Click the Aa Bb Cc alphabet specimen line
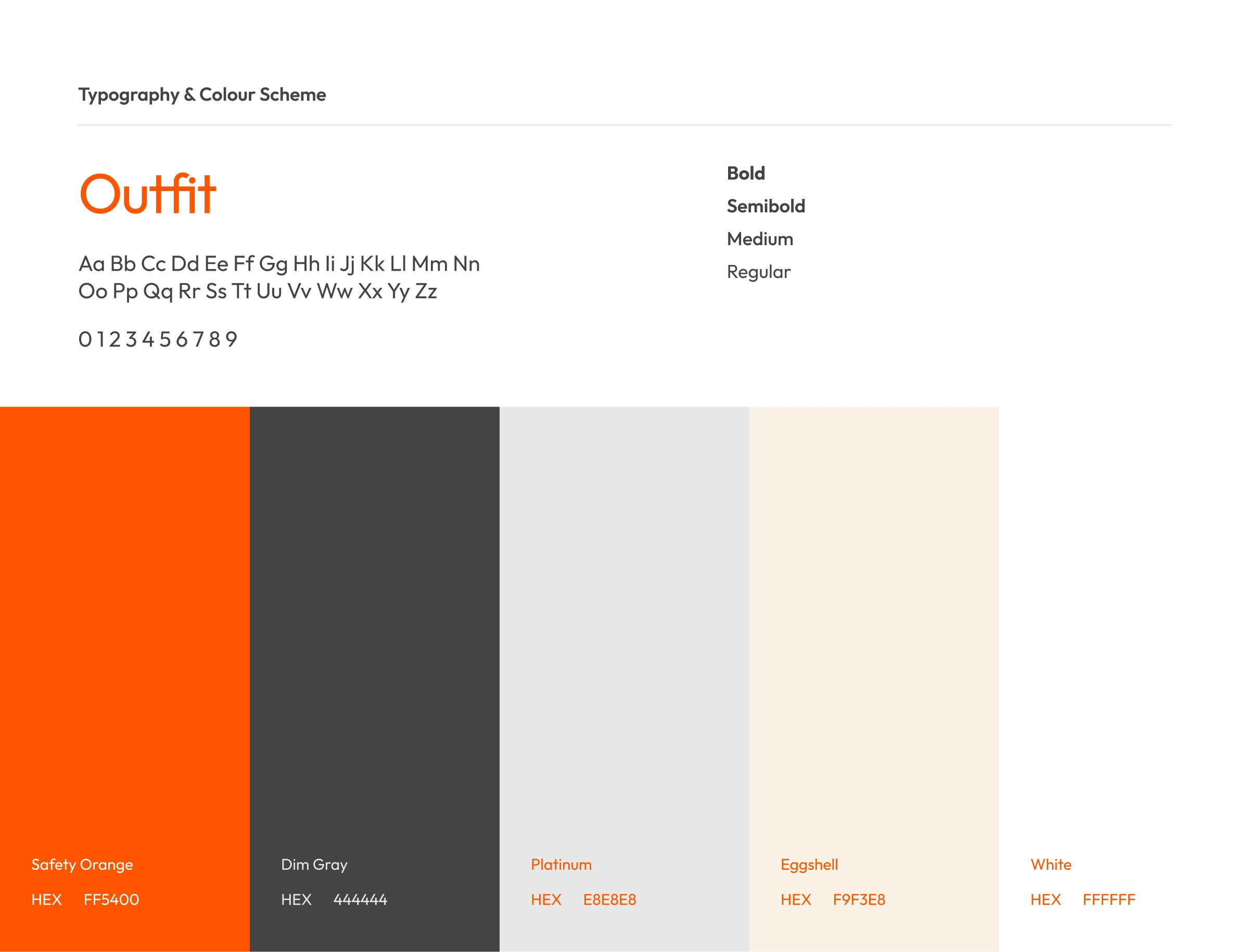The image size is (1249, 952). click(279, 264)
